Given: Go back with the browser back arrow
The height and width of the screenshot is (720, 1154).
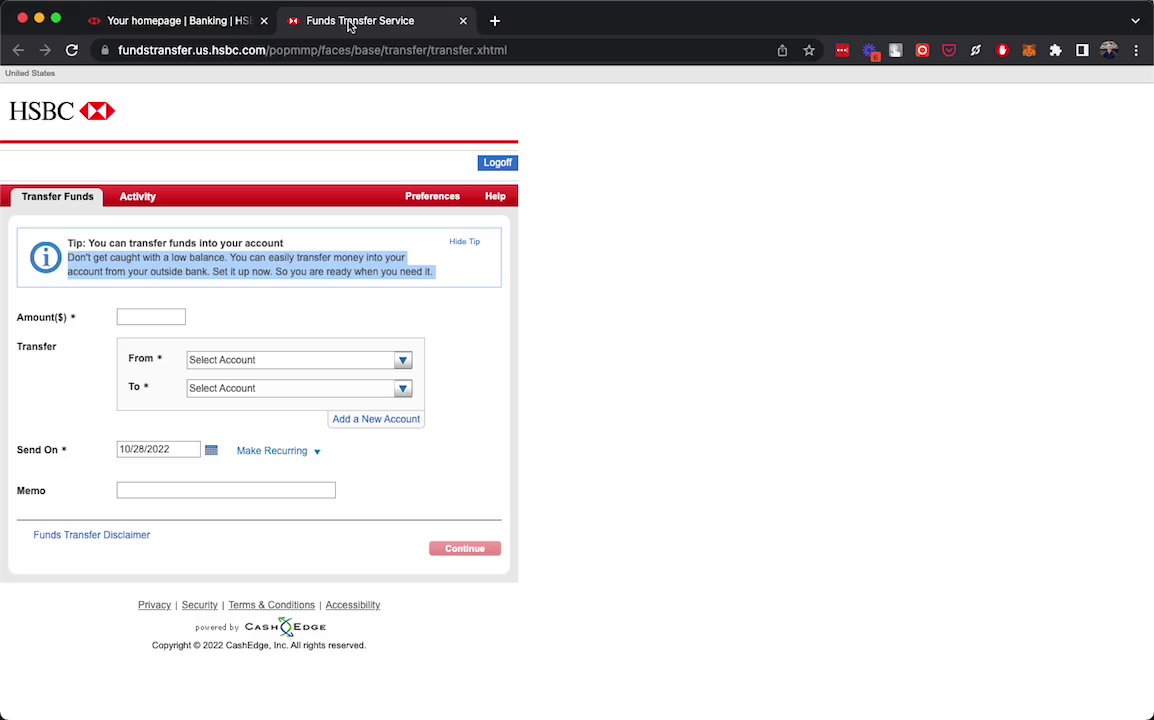Looking at the screenshot, I should pos(18,50).
